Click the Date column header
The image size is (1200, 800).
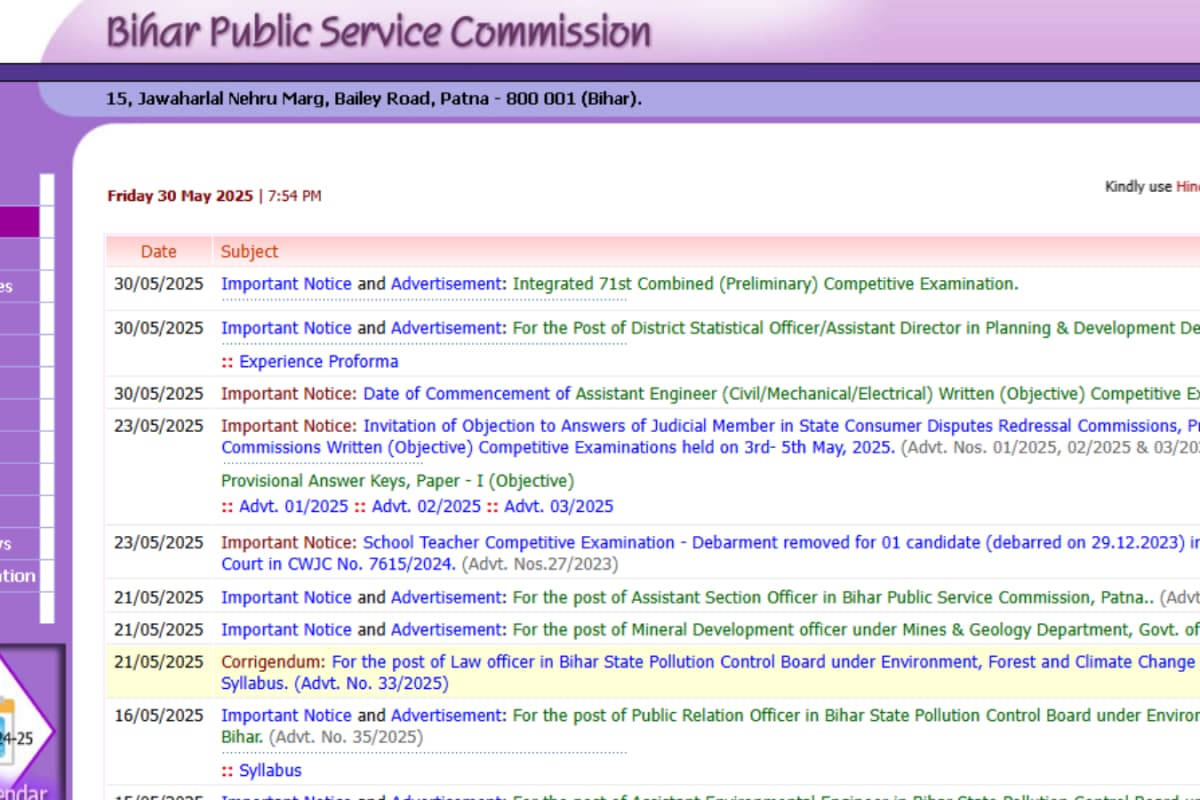158,252
